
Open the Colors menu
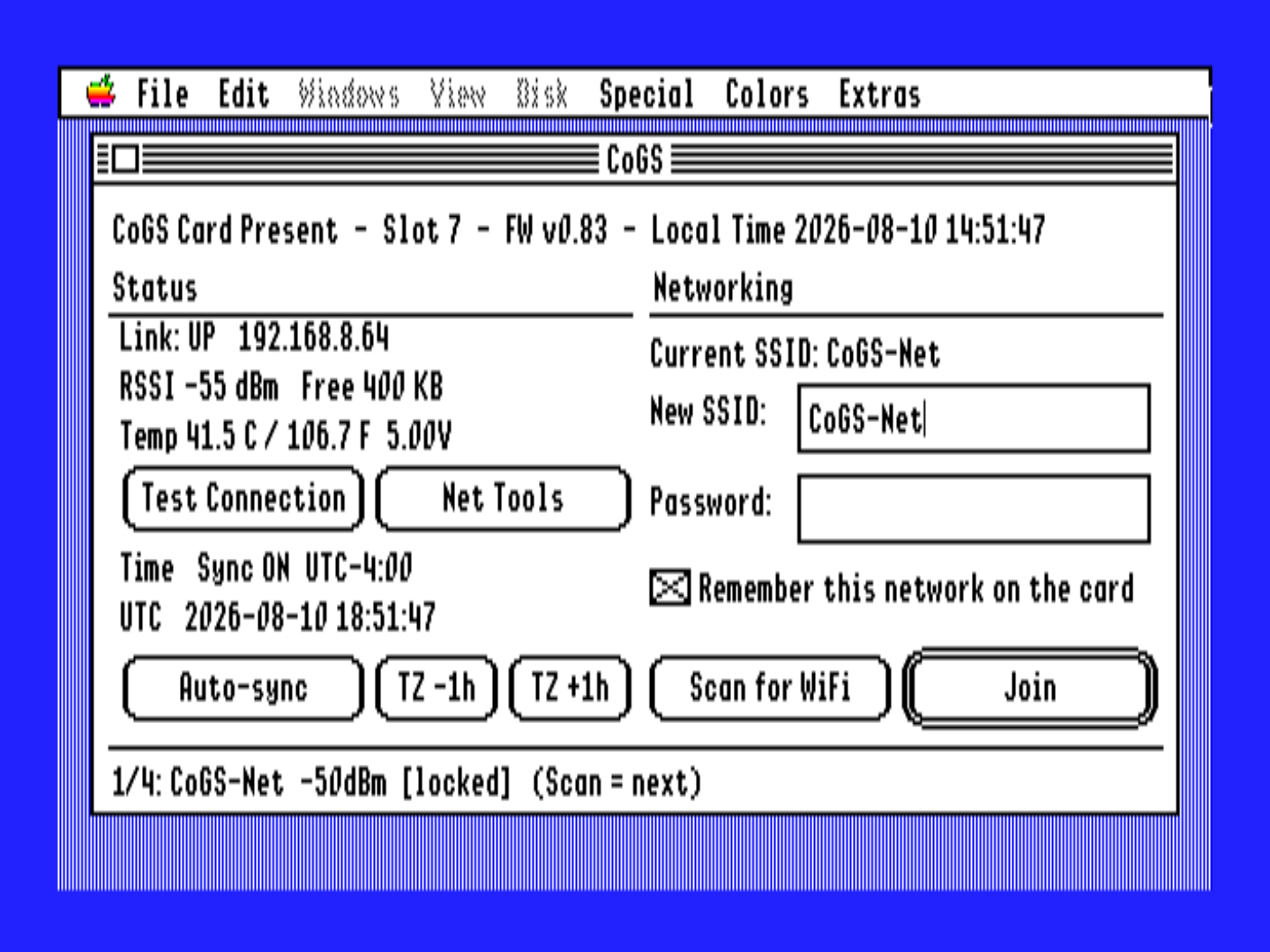pyautogui.click(x=766, y=93)
